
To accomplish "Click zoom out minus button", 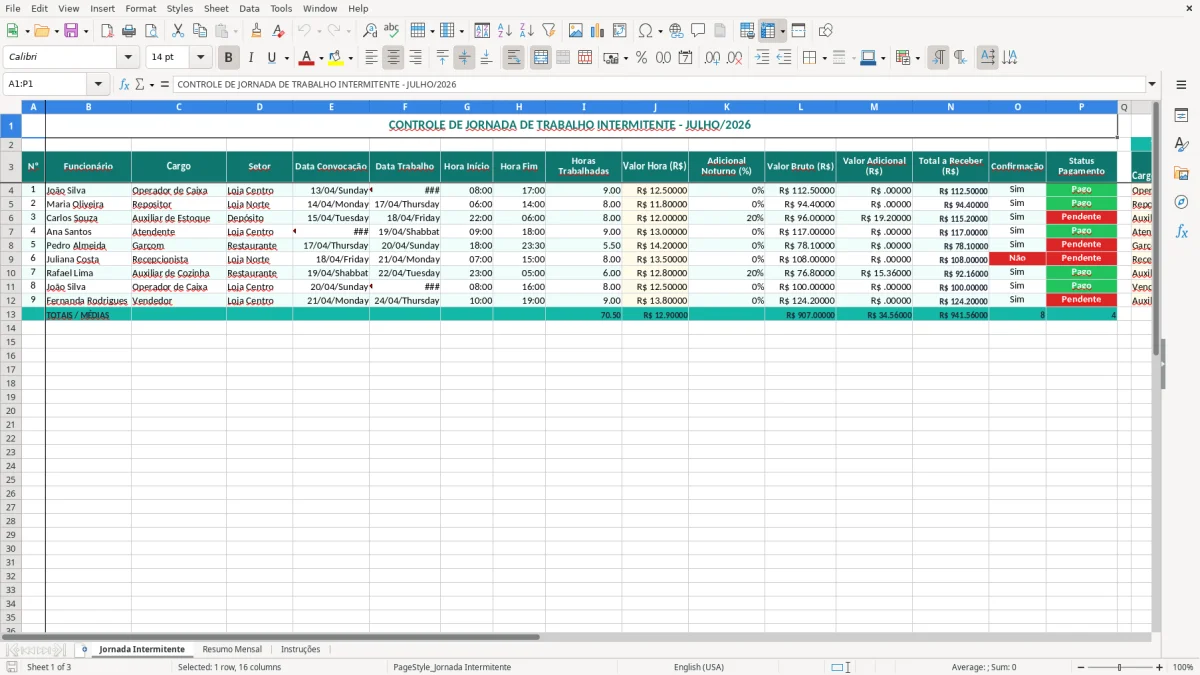I will click(1081, 667).
